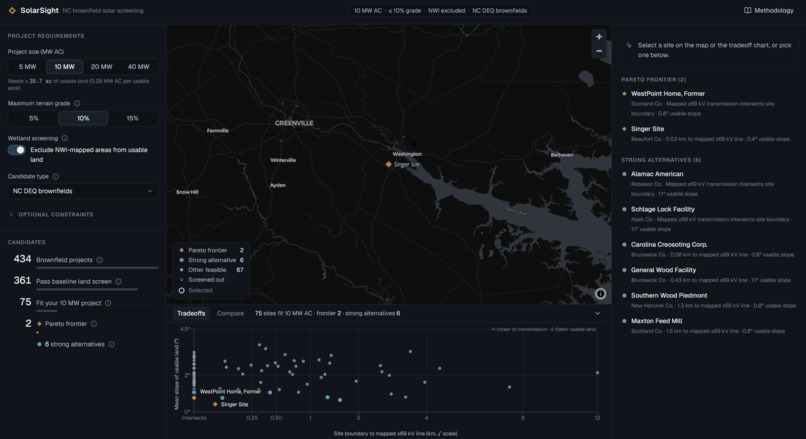Screen dimensions: 806x439
Task: Select General Wood Facility site
Action: (709, 275)
